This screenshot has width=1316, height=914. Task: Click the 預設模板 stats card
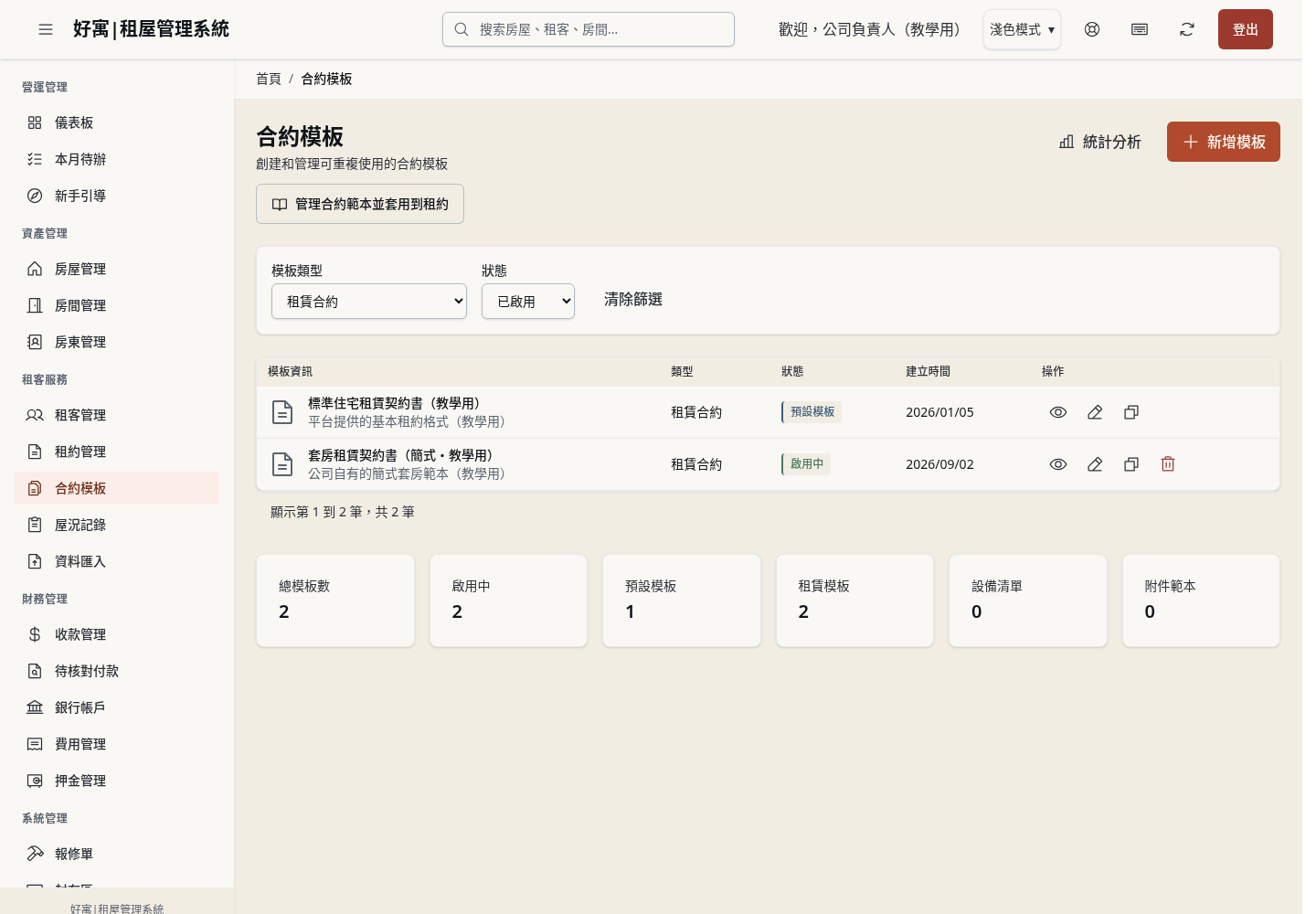[x=682, y=600]
